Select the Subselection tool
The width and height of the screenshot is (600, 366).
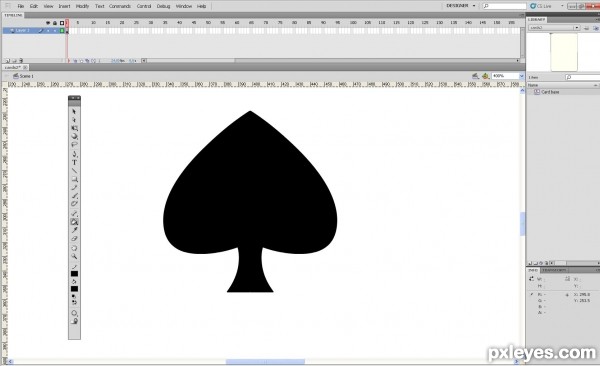coord(74,120)
